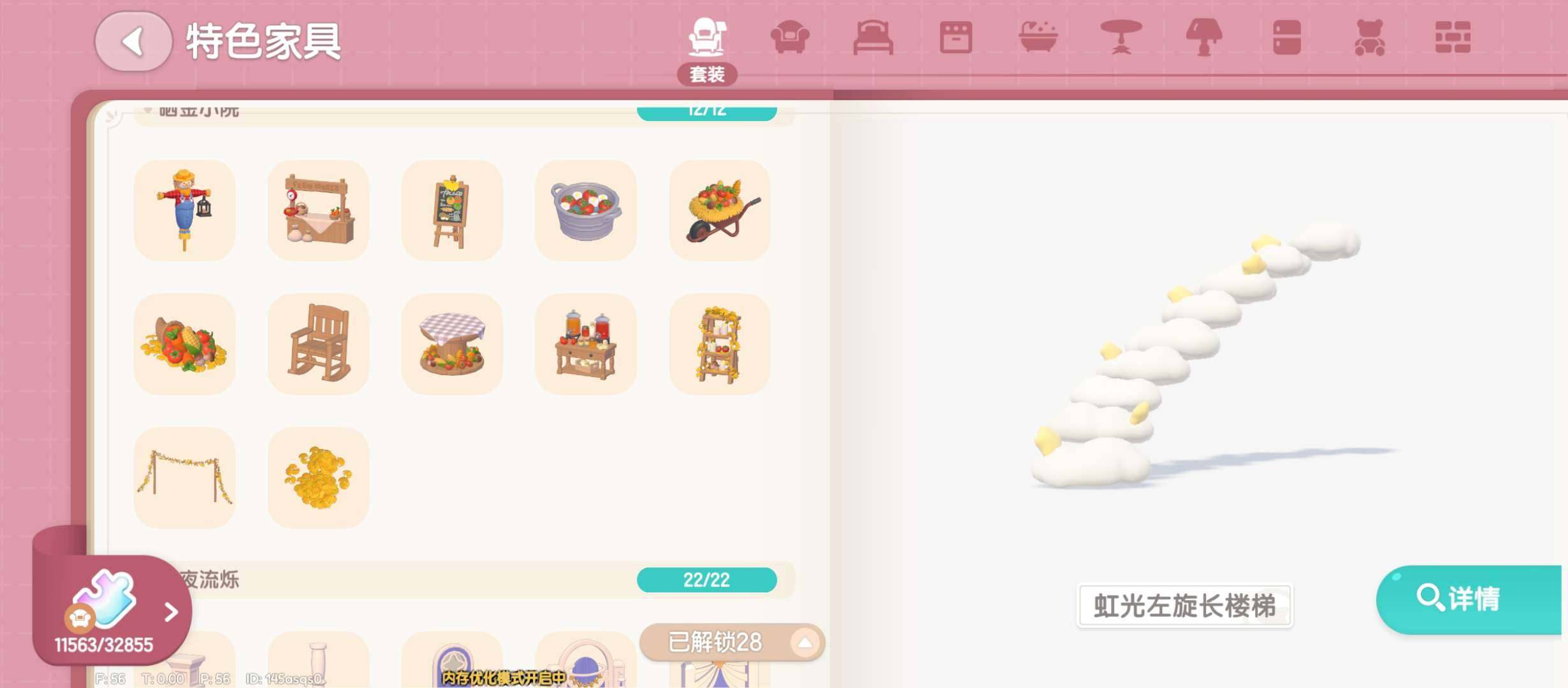
Task: Select the scarecrow furniture item
Action: (x=184, y=210)
